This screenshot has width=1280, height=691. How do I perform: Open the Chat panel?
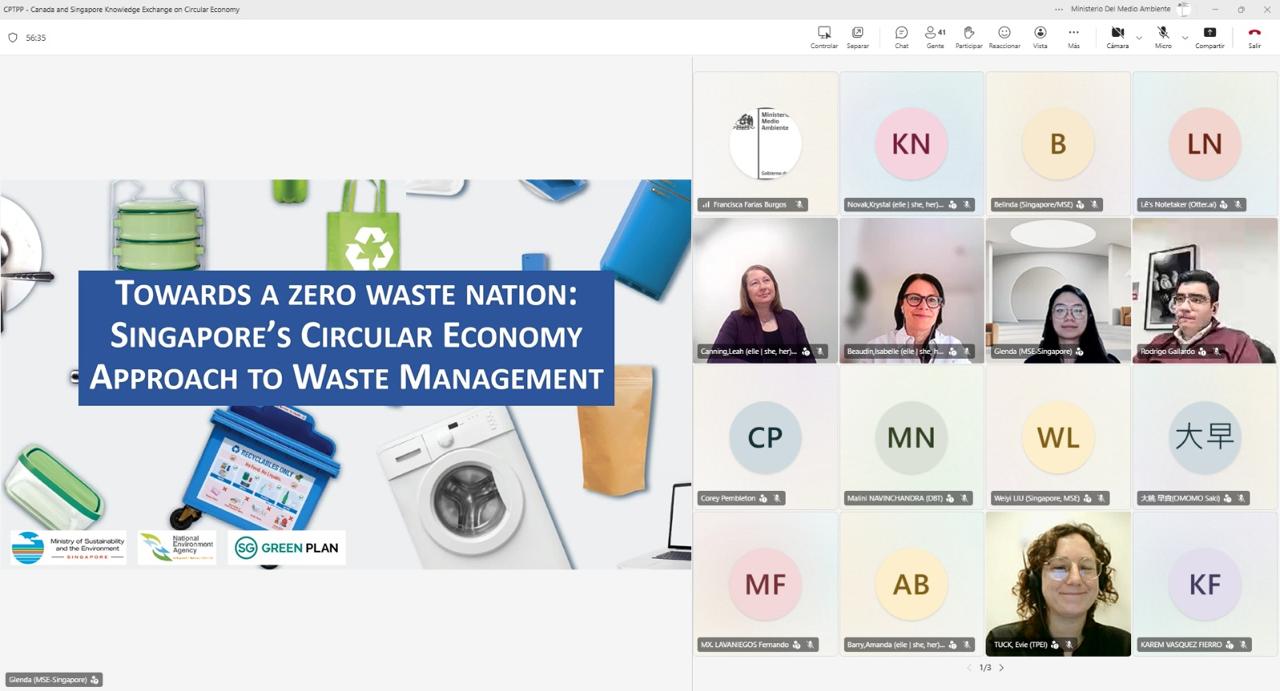(901, 37)
